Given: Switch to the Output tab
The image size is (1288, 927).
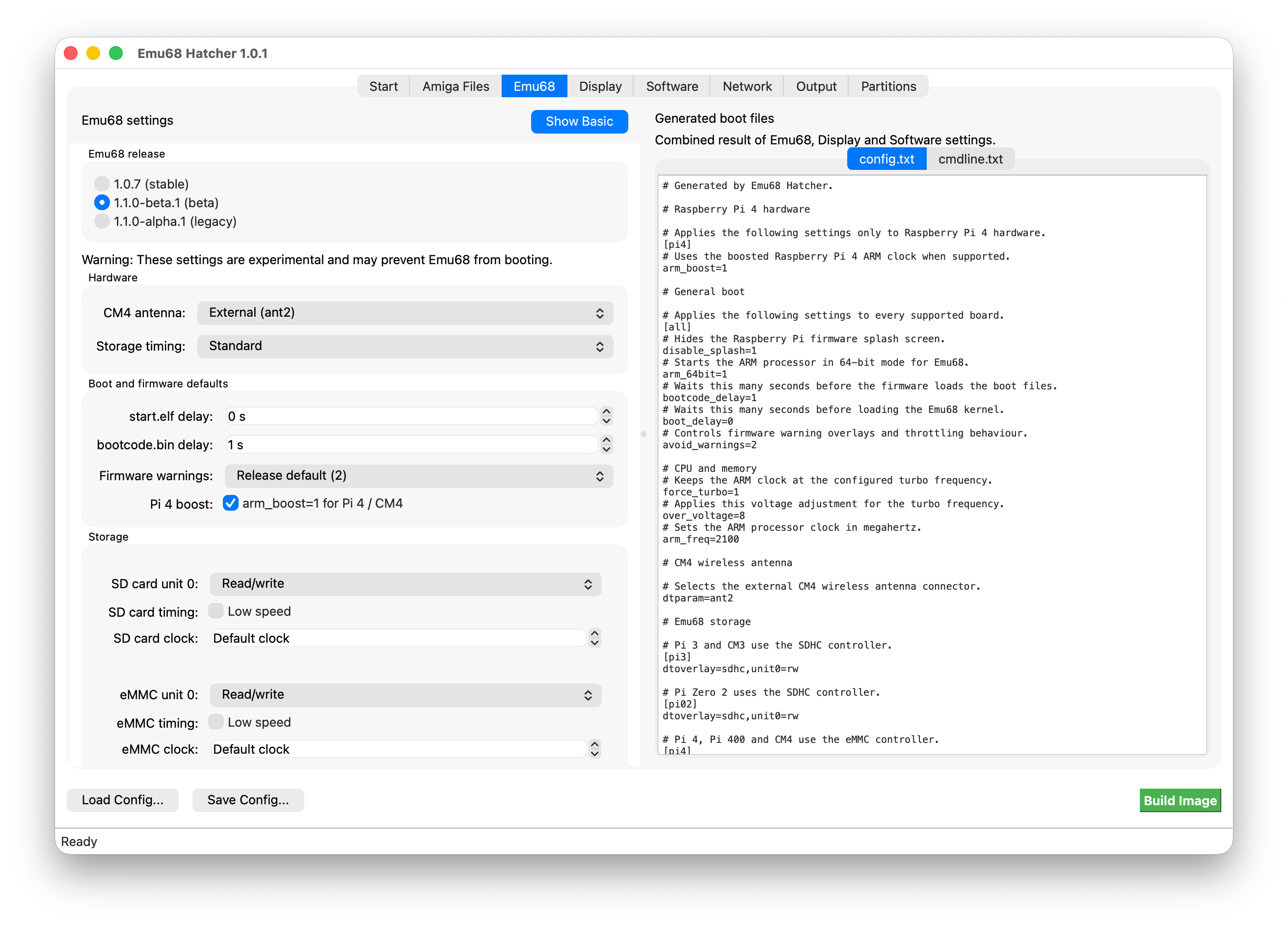Looking at the screenshot, I should click(815, 86).
